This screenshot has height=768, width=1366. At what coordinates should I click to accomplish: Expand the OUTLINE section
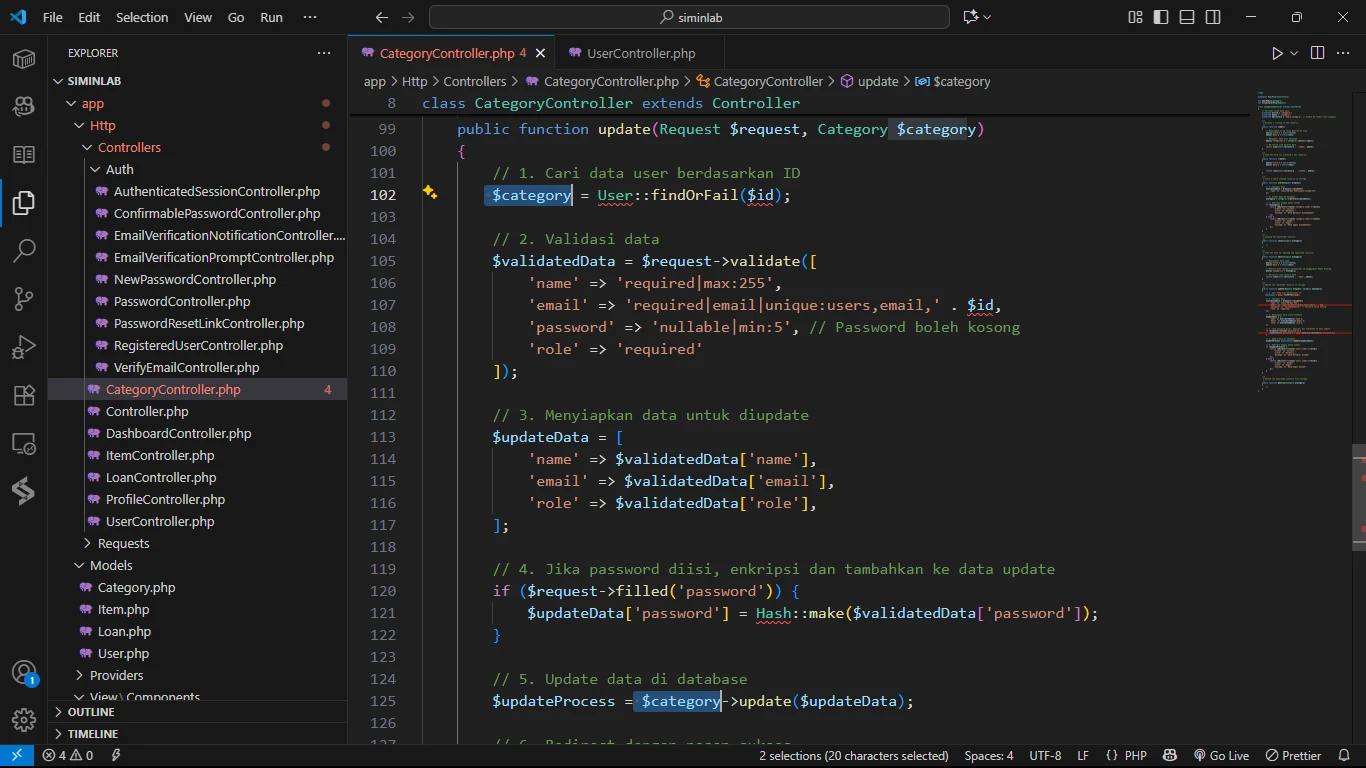pos(92,712)
